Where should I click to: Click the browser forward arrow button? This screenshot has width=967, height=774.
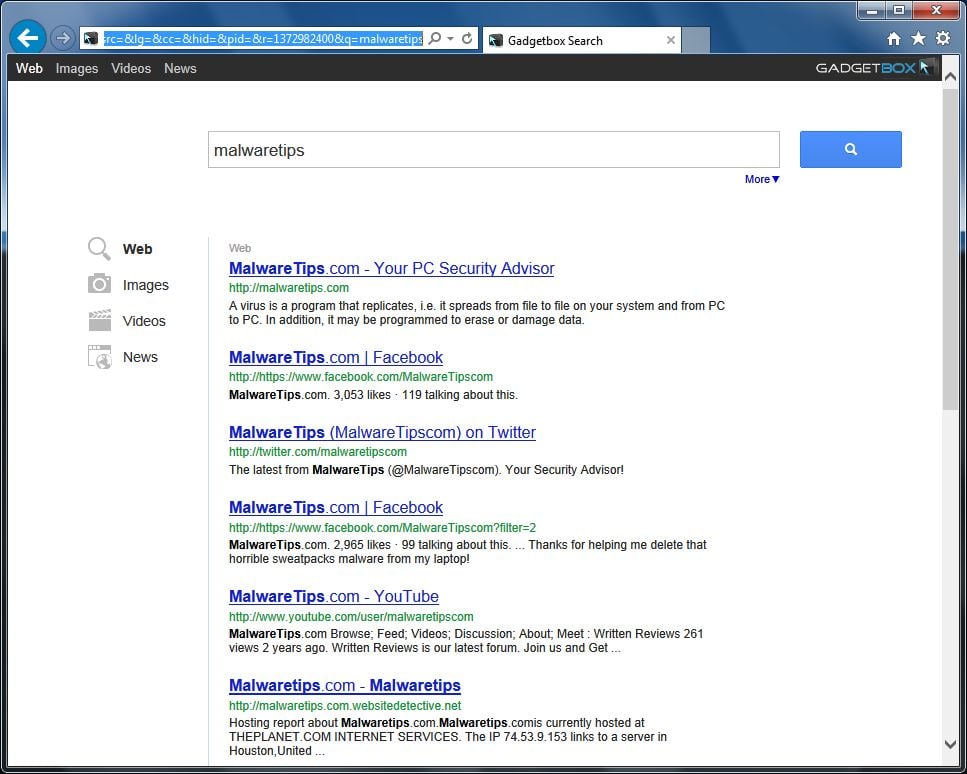click(62, 38)
